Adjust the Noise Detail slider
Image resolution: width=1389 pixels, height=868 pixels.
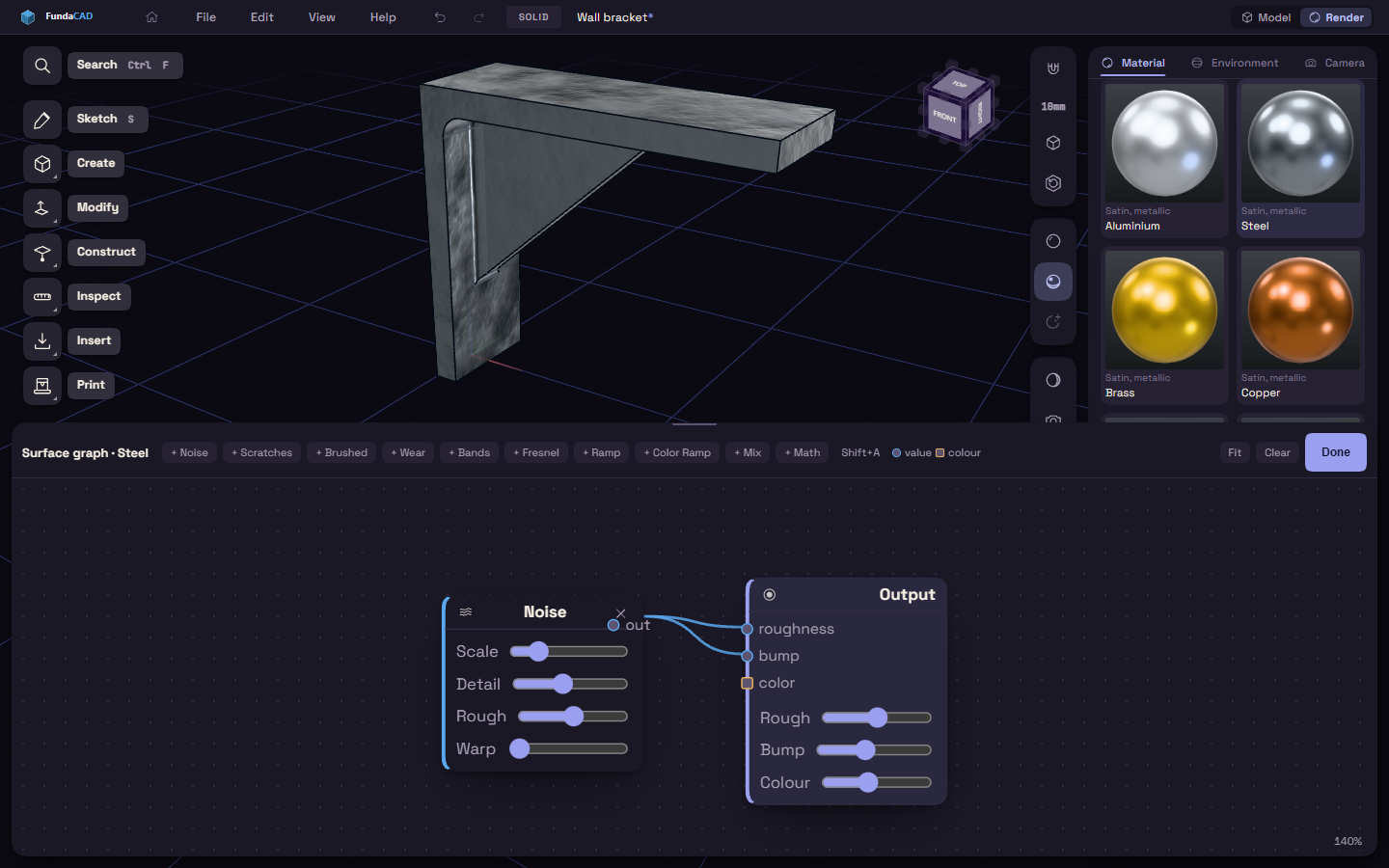(570, 684)
